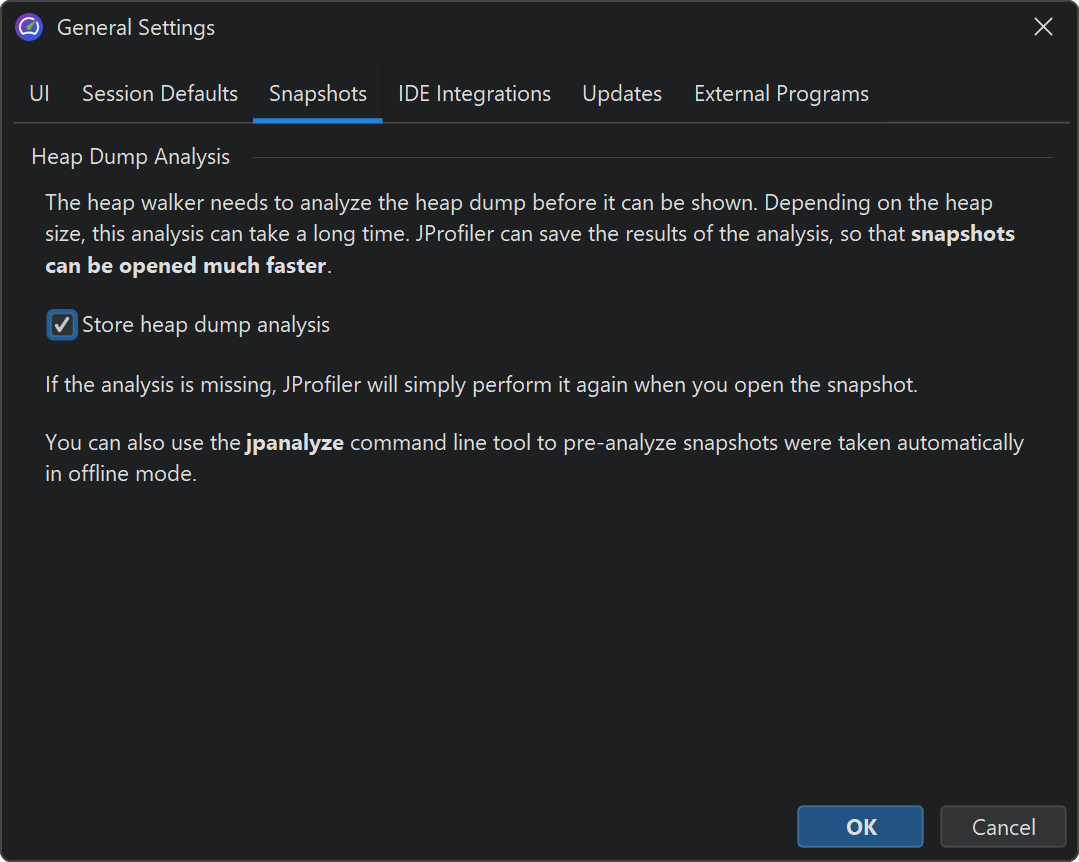The height and width of the screenshot is (862, 1079).
Task: Click the separator line beside Heap Dump Analysis
Action: pos(650,157)
